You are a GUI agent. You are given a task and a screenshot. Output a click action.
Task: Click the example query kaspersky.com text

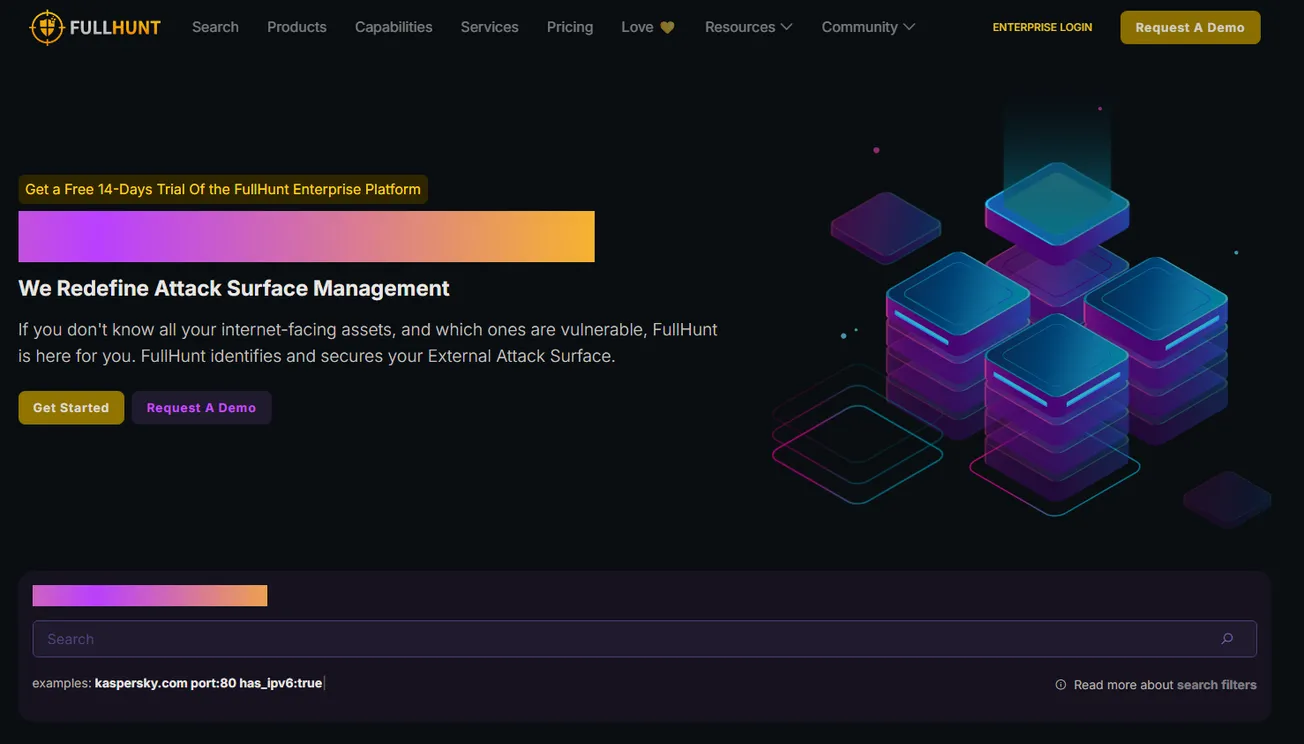[x=140, y=683]
